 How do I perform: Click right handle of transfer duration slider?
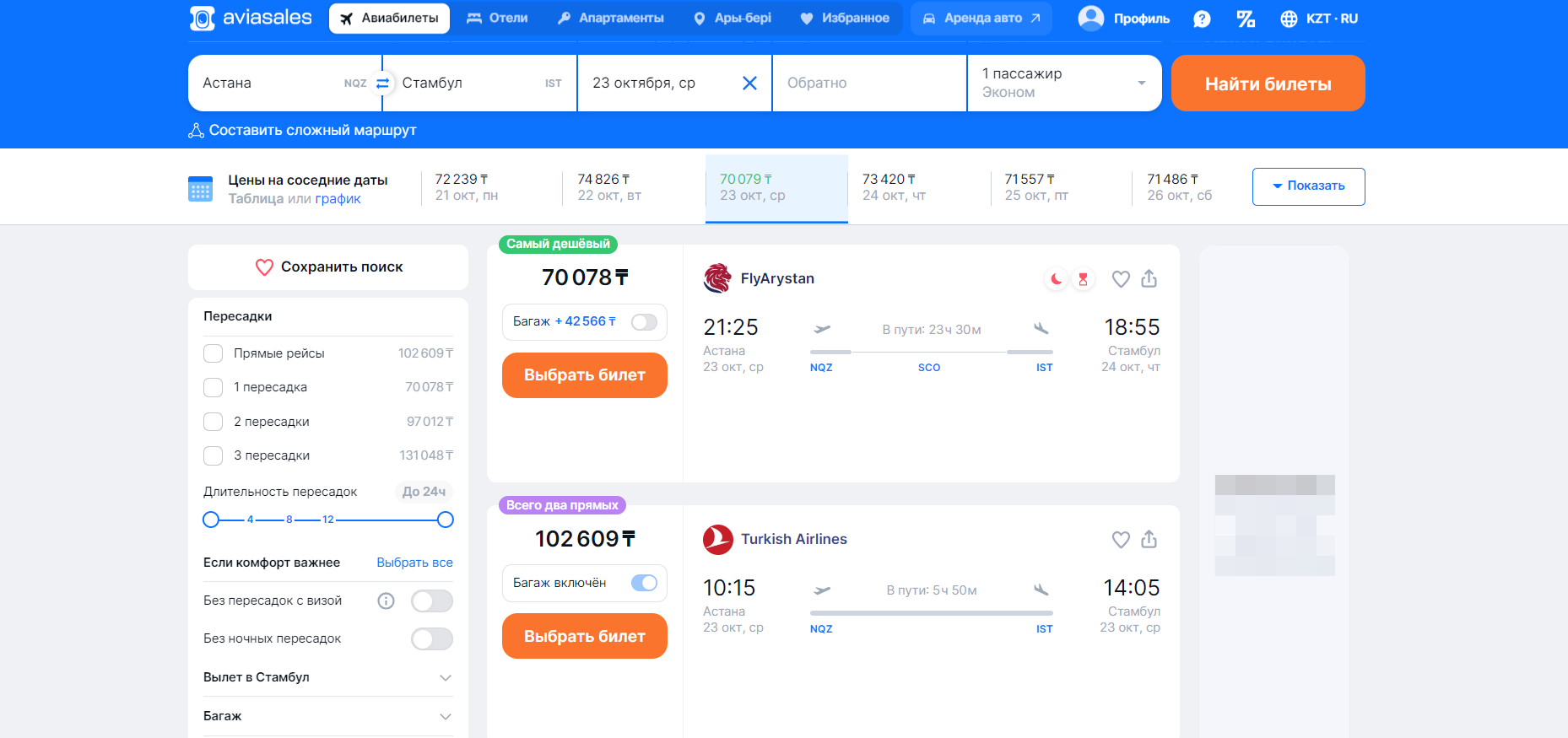coord(446,520)
